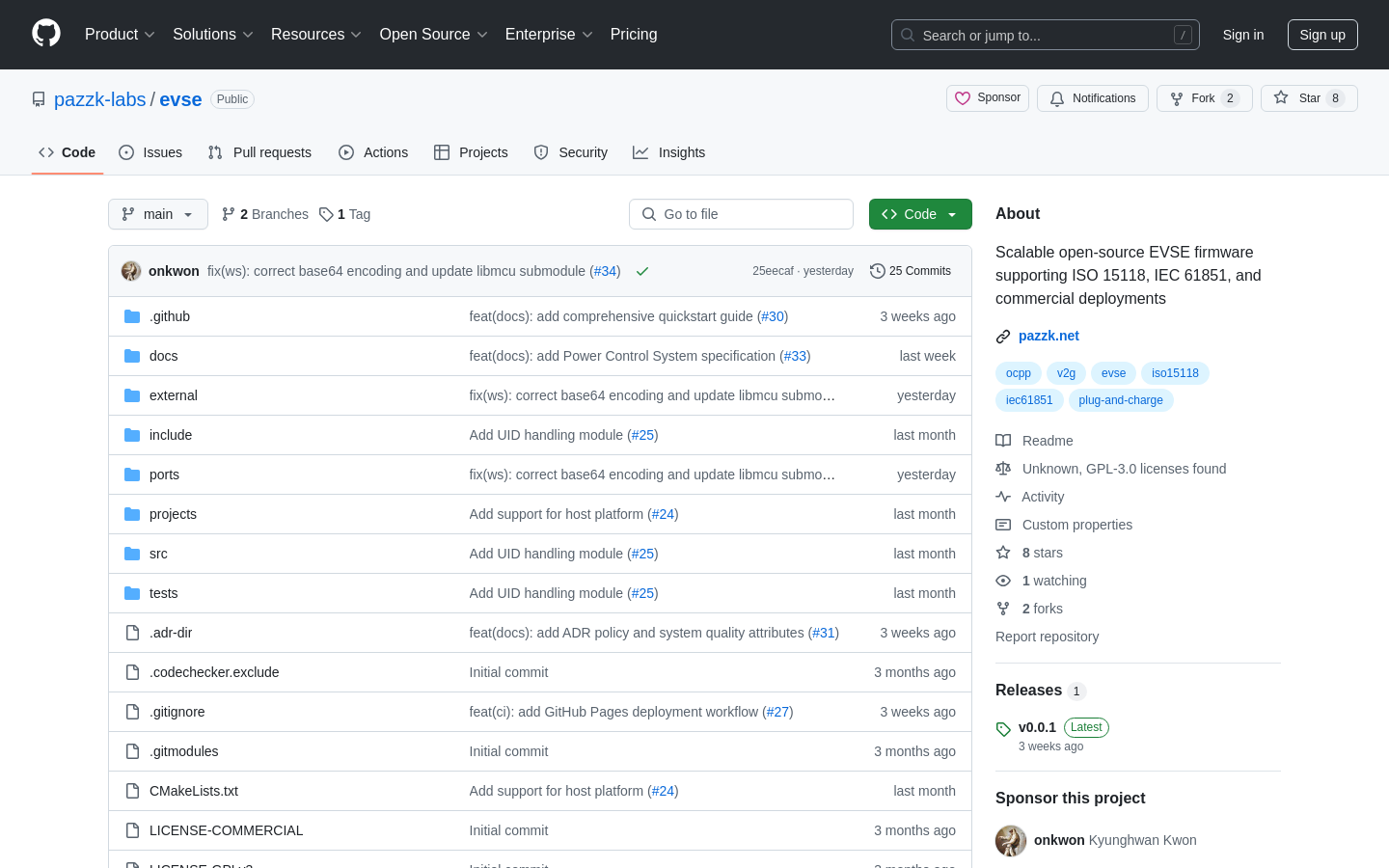Click the Sponsor heart button
Screen dimensions: 1389x868
tap(988, 98)
